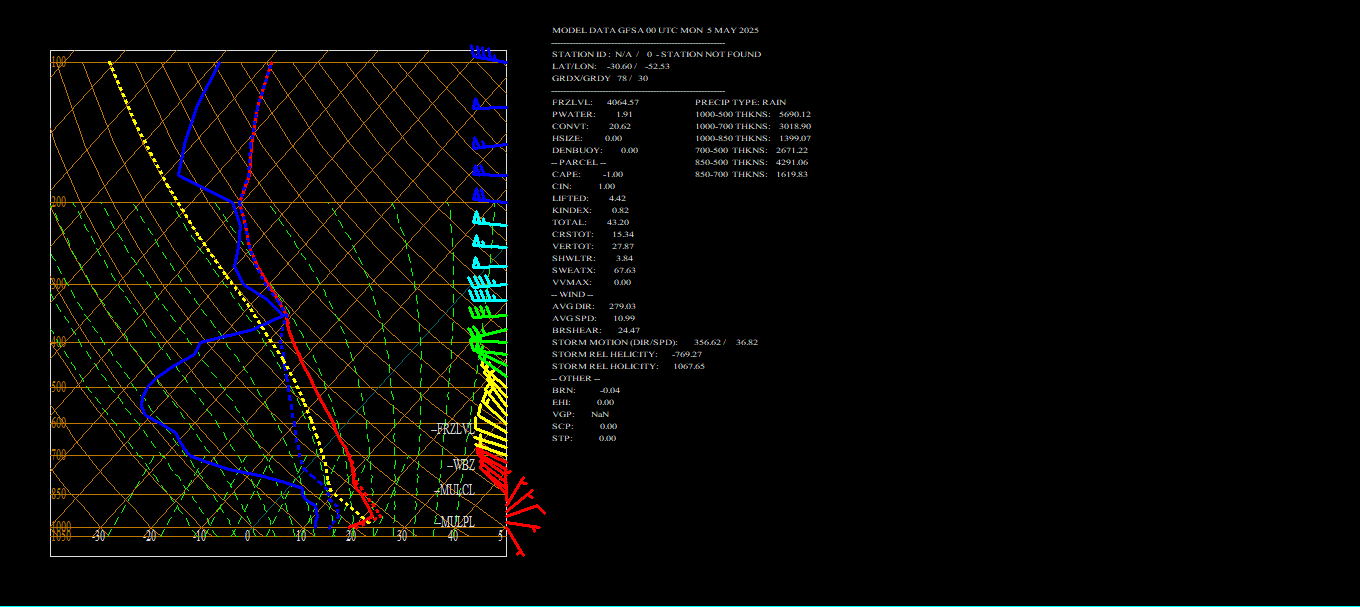
Task: Click the EHI 0.00 entry
Action: pyautogui.click(x=583, y=402)
